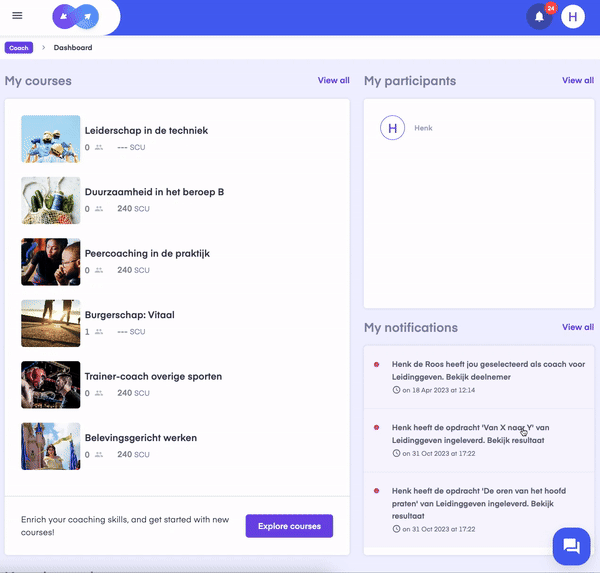Click the breadcrumb chevron separator
This screenshot has height=573, width=600.
(x=43, y=47)
